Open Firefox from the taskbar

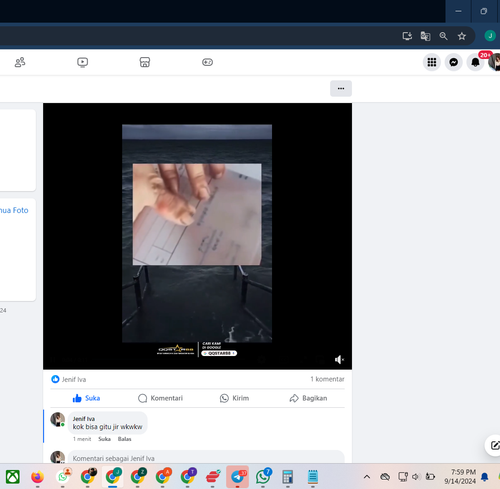[37, 477]
